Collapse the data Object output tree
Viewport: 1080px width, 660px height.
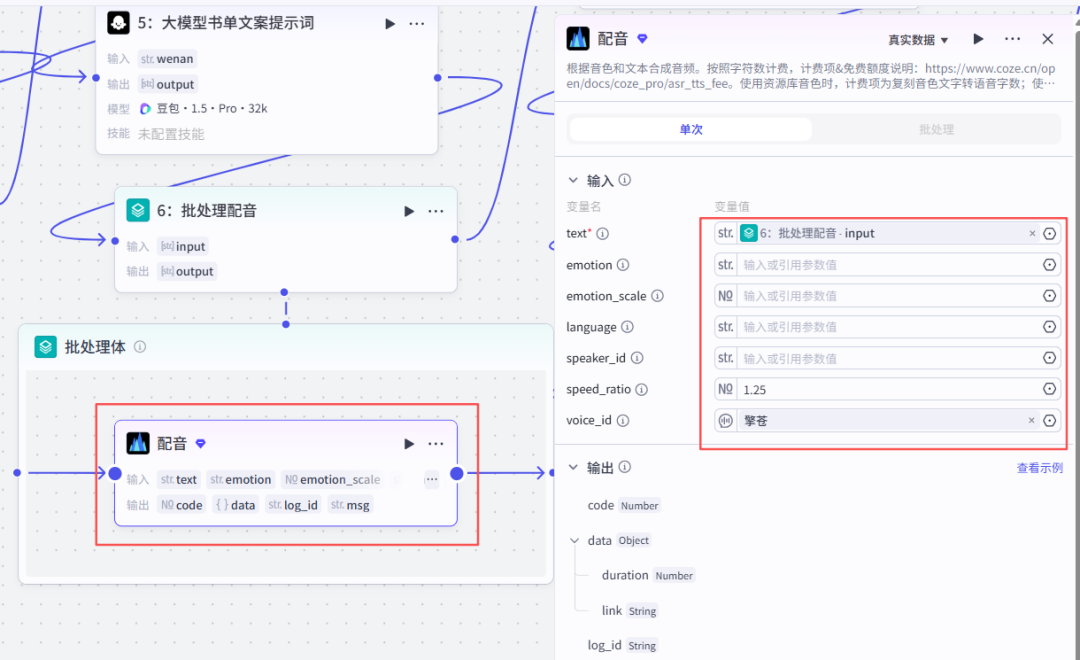pos(574,541)
